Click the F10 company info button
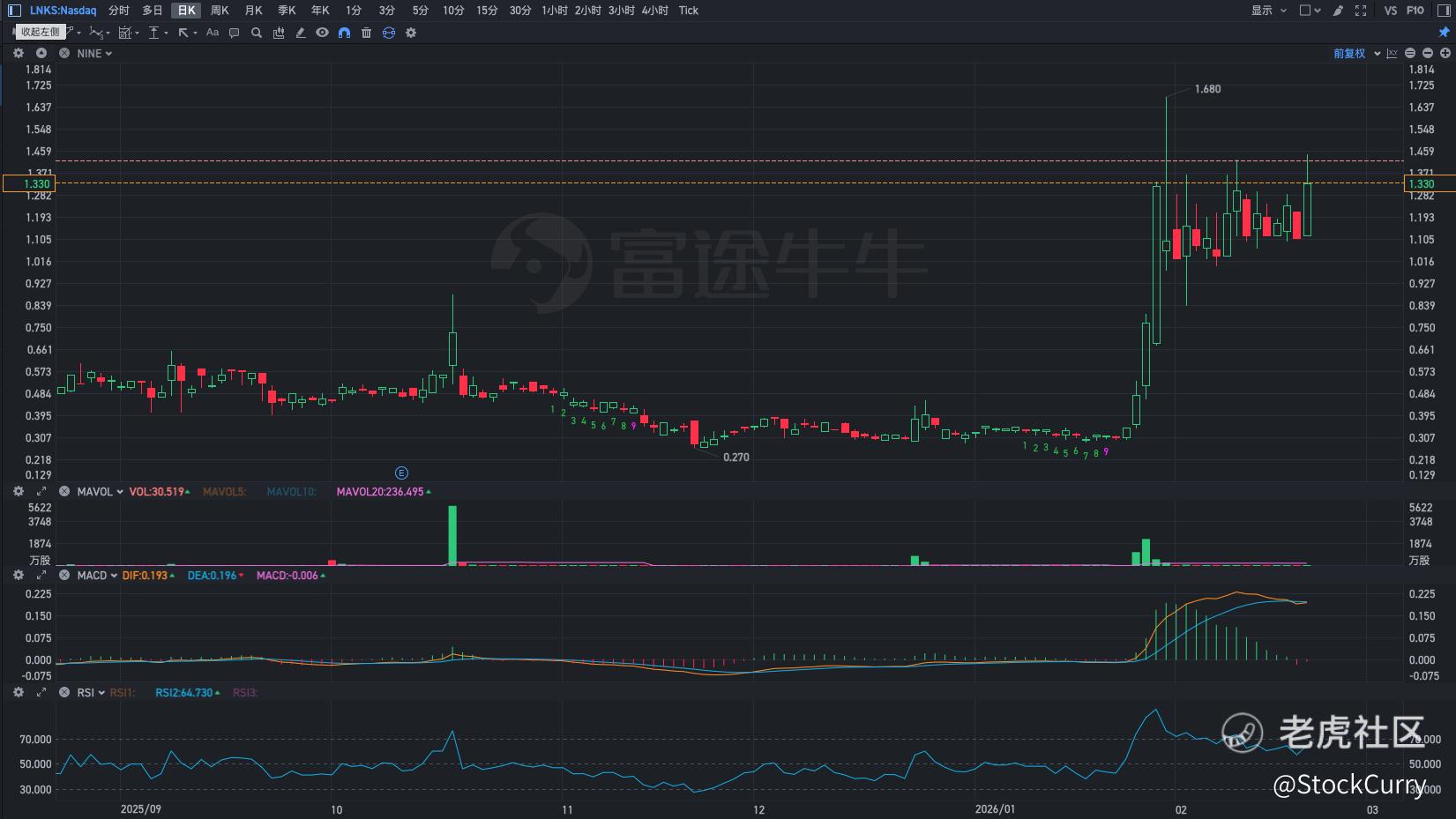The width and height of the screenshot is (1456, 819). (1415, 11)
